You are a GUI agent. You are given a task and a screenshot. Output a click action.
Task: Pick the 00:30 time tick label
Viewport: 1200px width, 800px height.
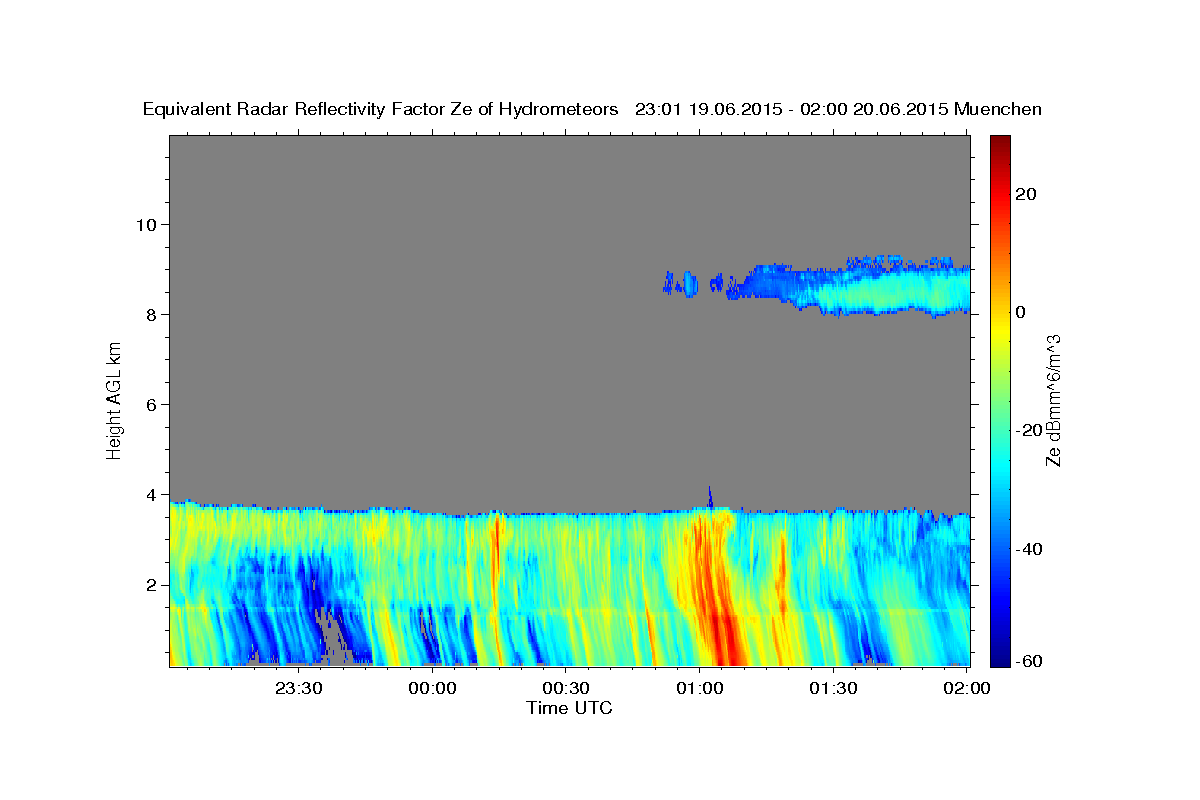pyautogui.click(x=566, y=688)
